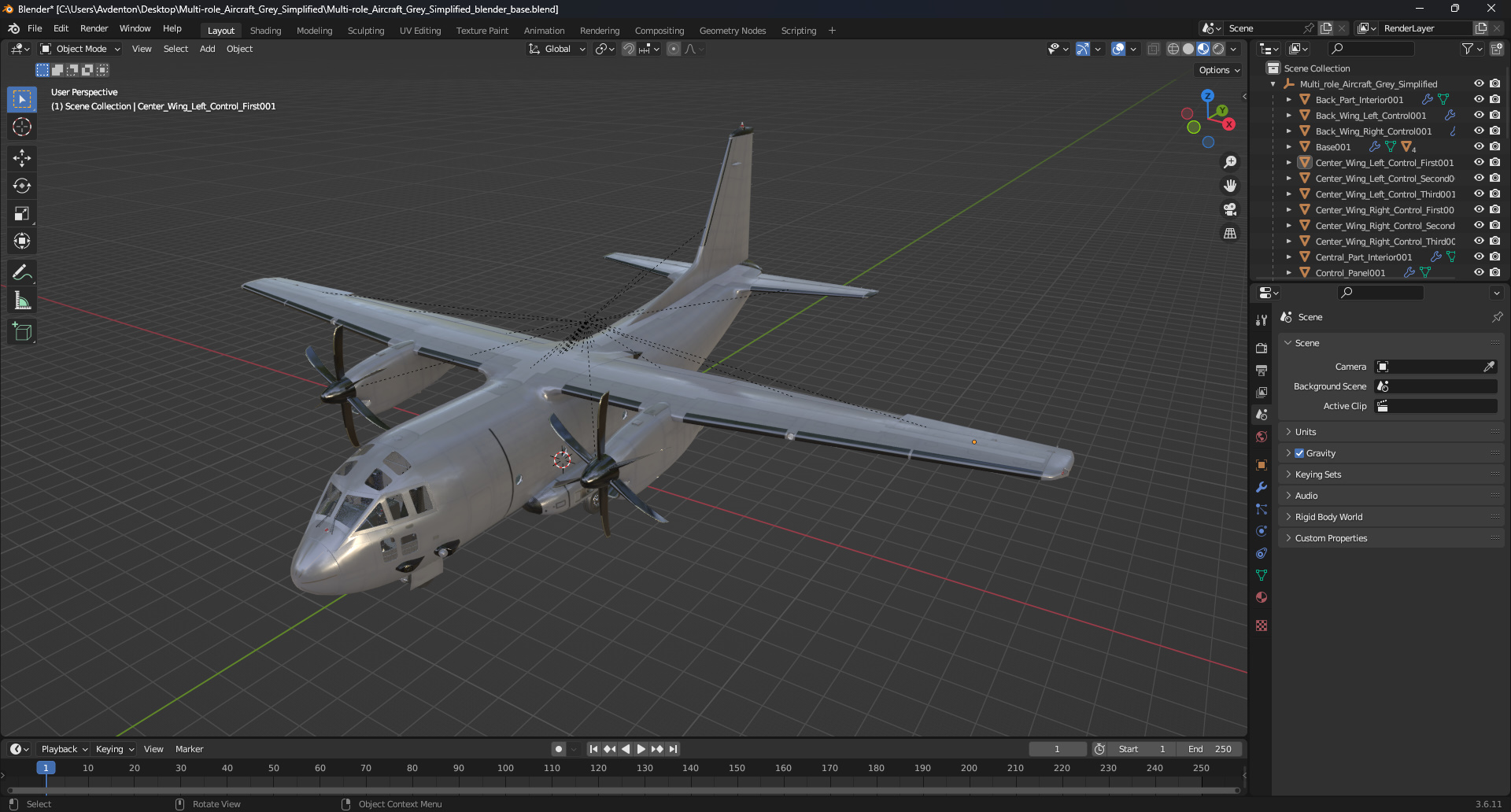
Task: Switch to rendered viewport shading
Action: [x=1218, y=49]
